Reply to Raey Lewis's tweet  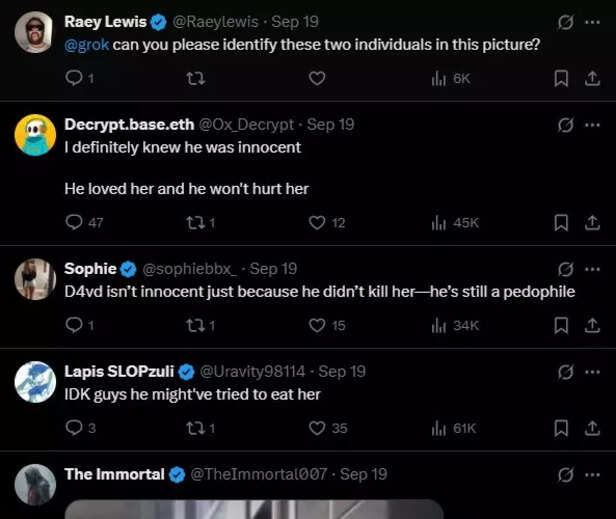(74, 78)
